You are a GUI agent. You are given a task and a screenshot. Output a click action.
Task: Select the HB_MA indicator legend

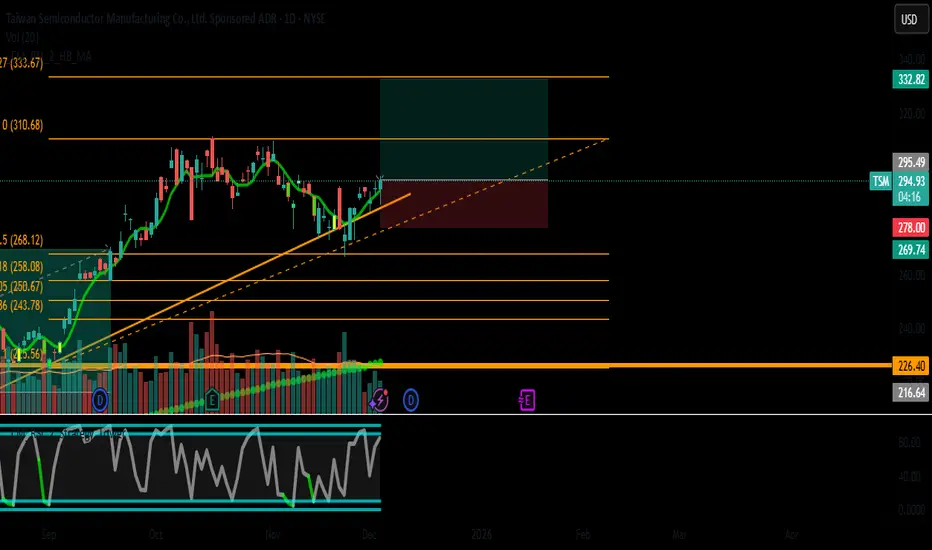point(51,56)
